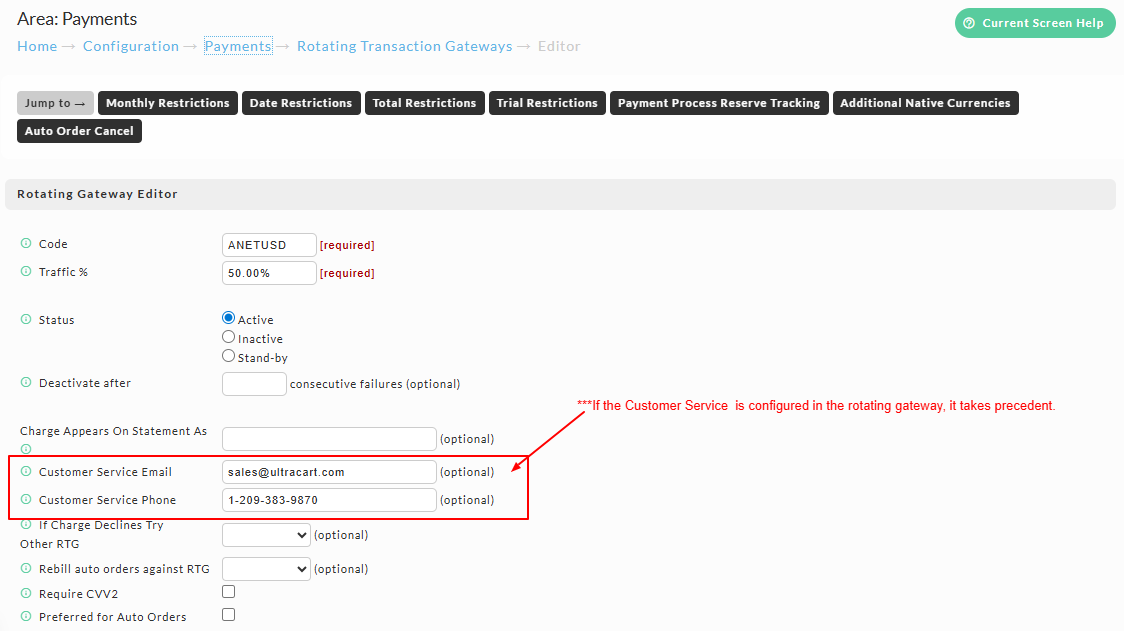The height and width of the screenshot is (631, 1124).
Task: Click the Area: Payments title
Action: (x=77, y=19)
